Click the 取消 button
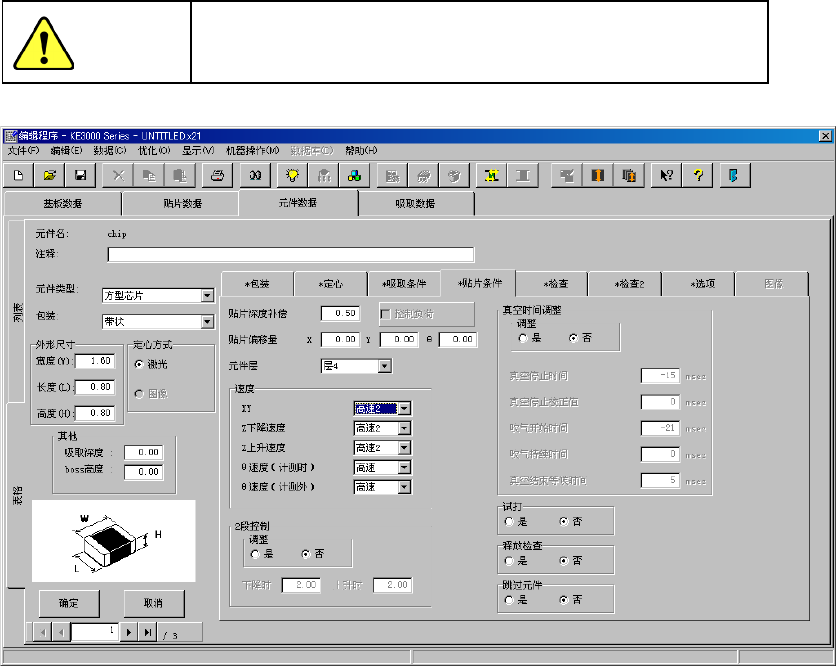 click(x=153, y=604)
